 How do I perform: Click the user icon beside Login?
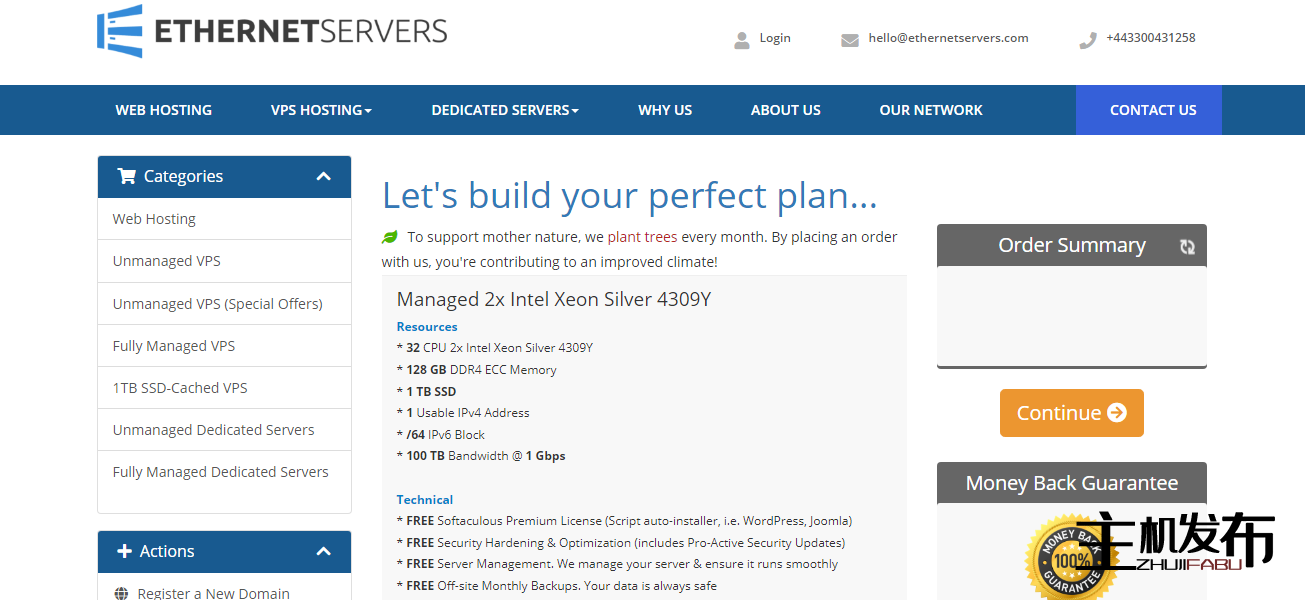(742, 40)
